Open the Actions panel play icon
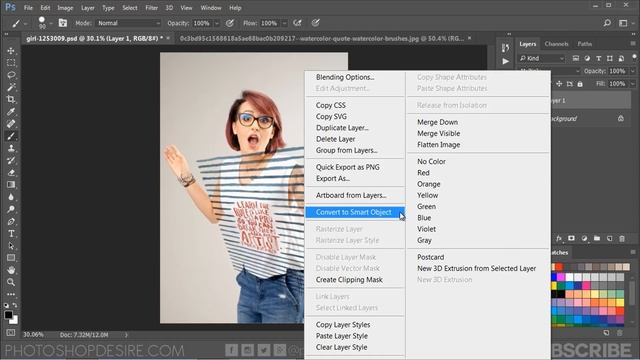The image size is (640, 360). [x=505, y=62]
